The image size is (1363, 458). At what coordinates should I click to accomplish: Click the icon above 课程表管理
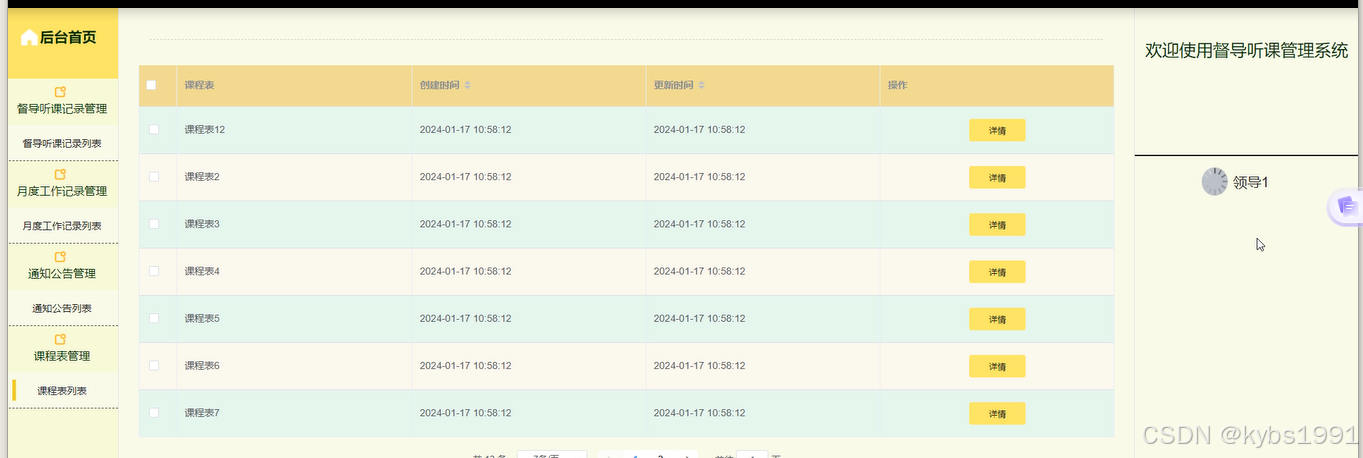[60, 339]
